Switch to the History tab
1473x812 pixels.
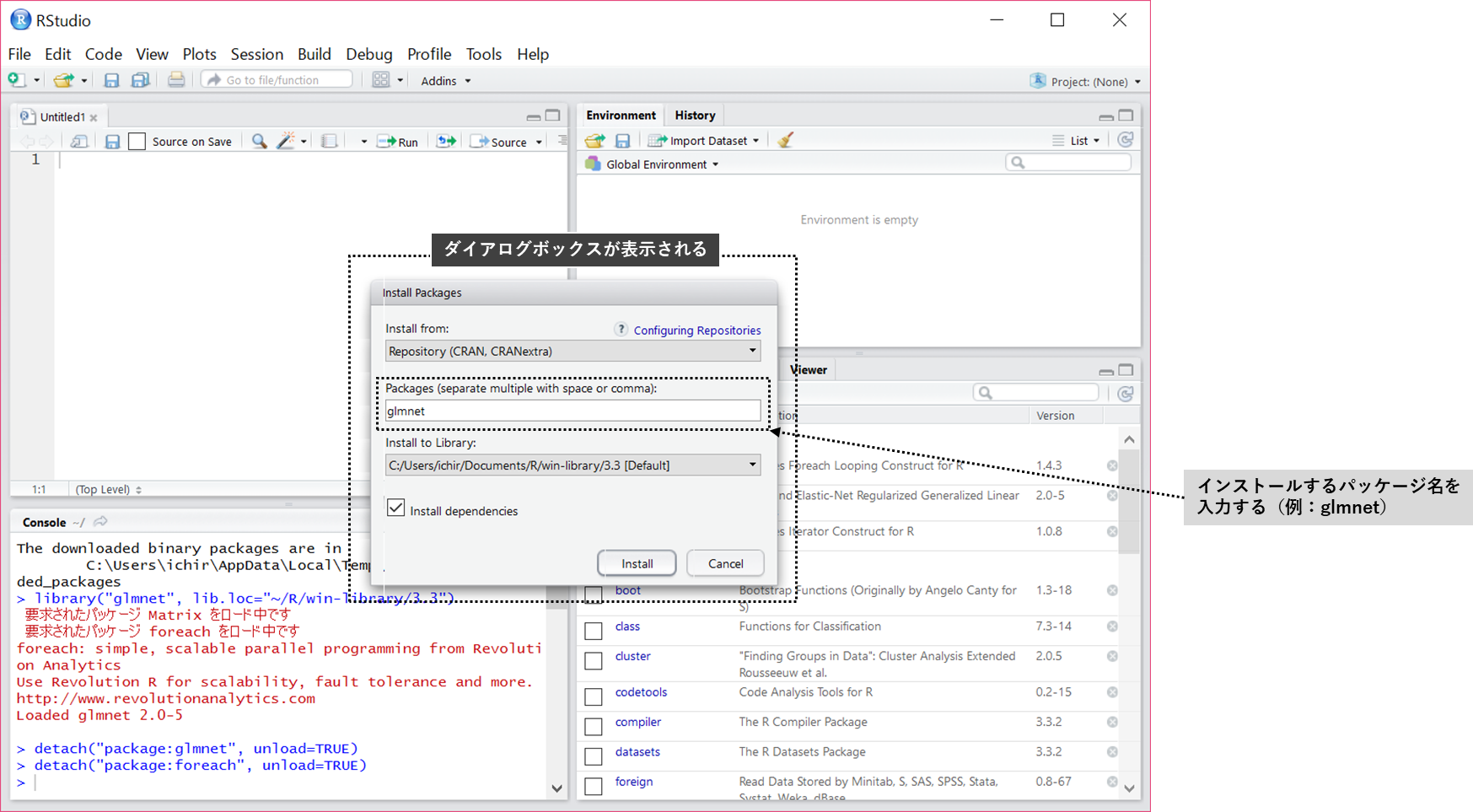point(695,116)
